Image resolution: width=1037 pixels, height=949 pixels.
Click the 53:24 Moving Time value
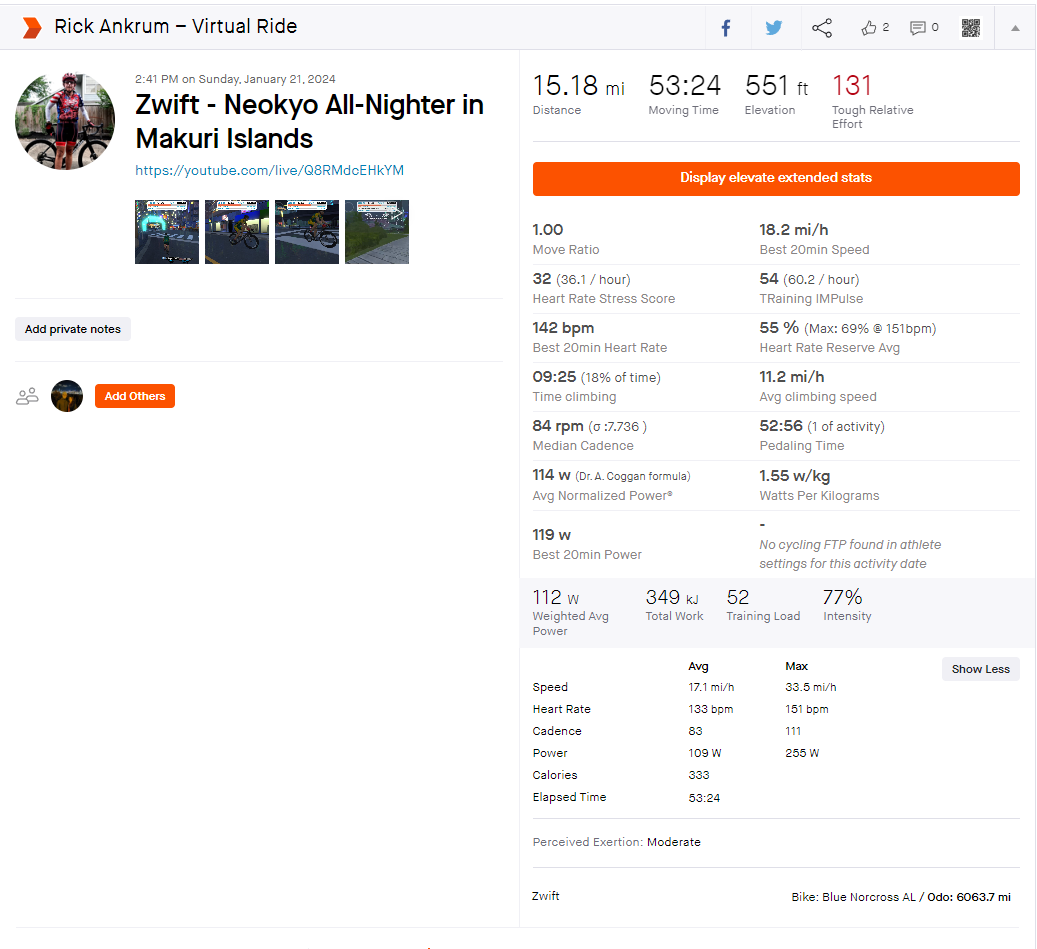pos(684,85)
